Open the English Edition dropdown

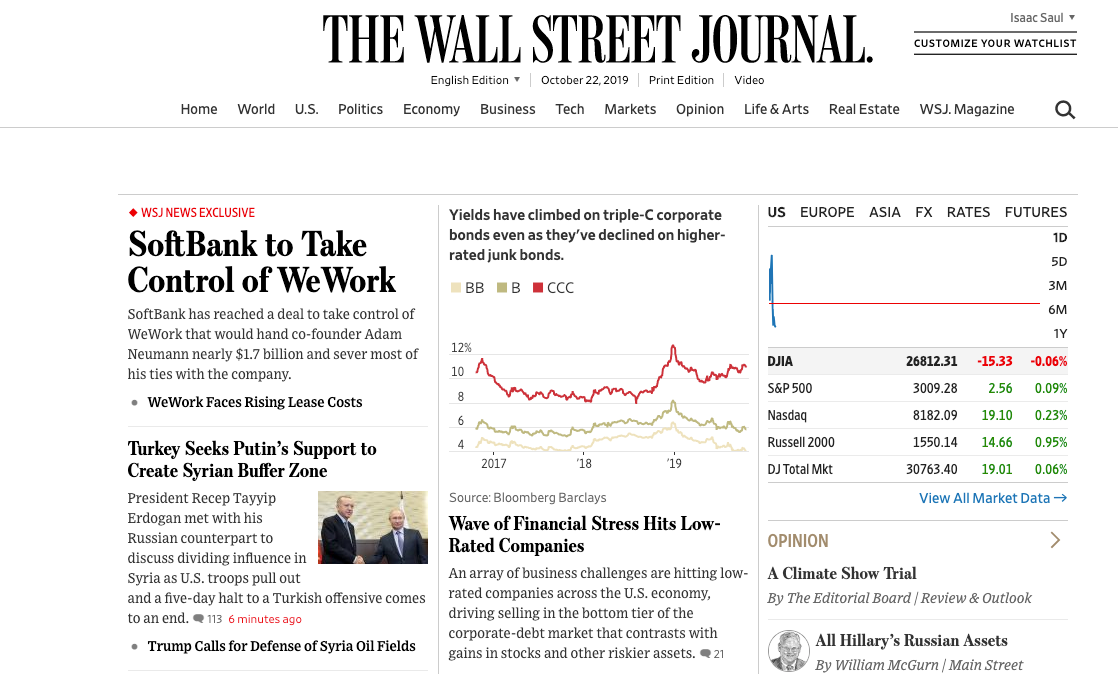(x=475, y=80)
